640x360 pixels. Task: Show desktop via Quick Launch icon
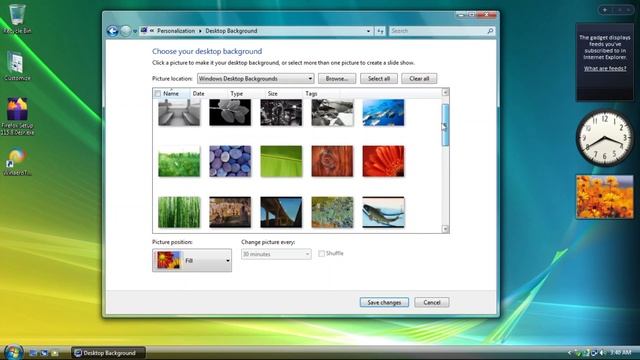point(33,353)
